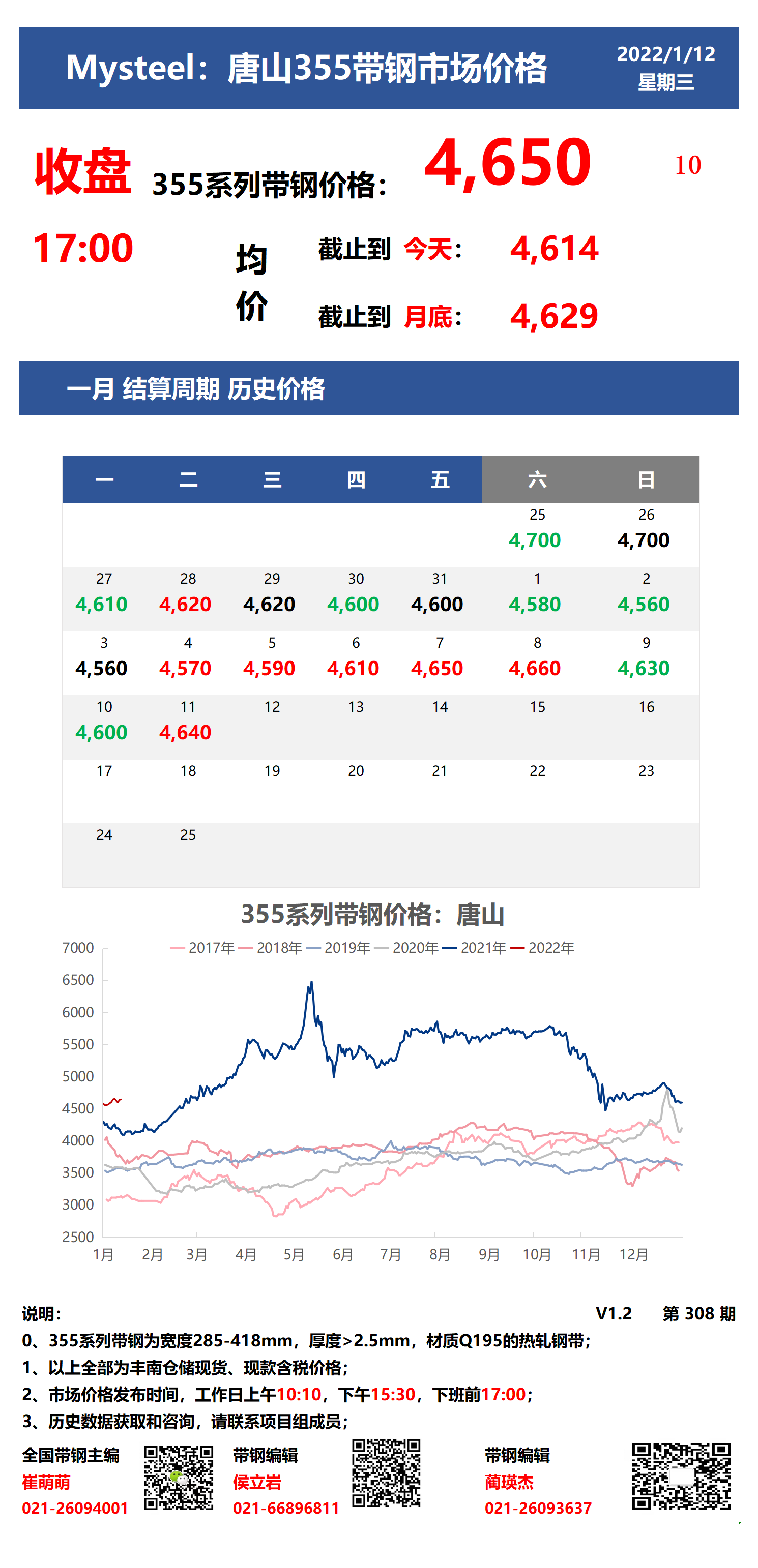Click the 4,630 price on day 9

coord(644,669)
